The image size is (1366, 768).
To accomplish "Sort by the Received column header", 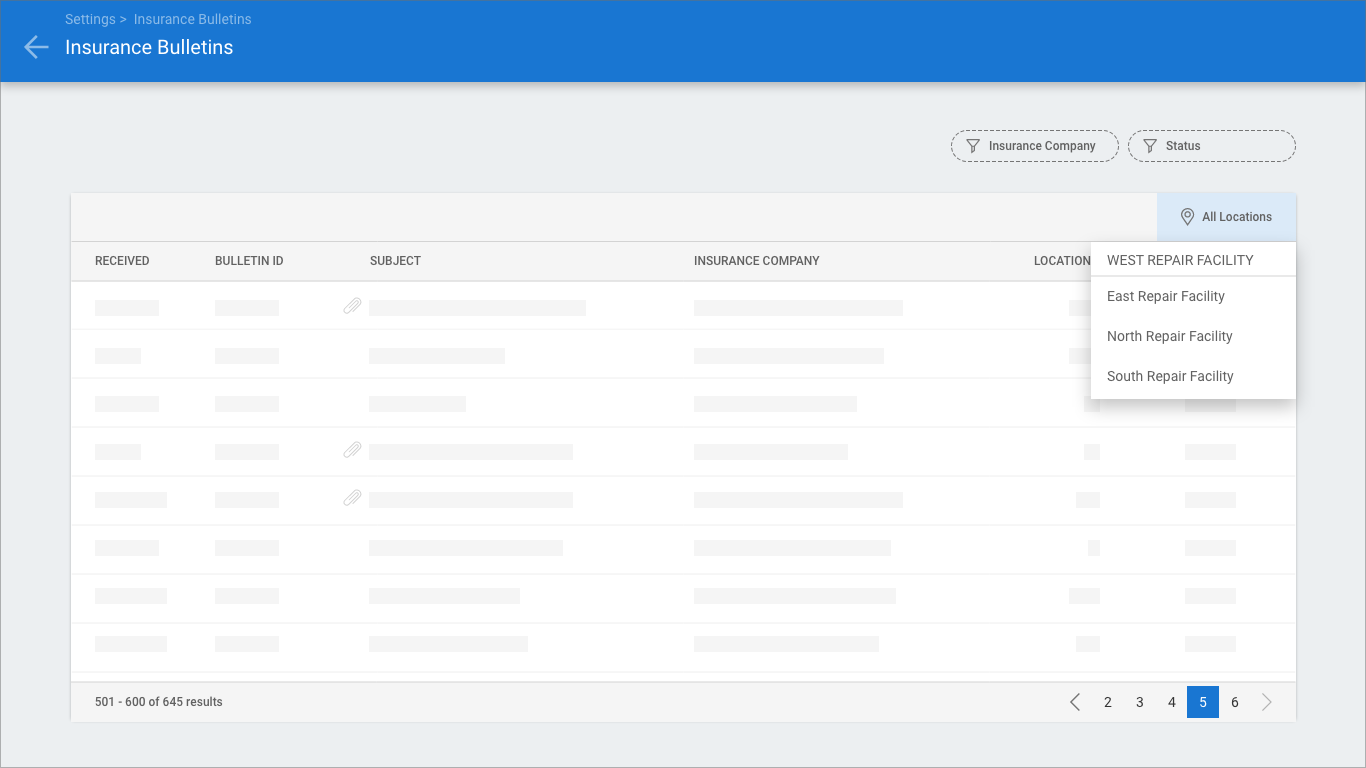I will (122, 261).
